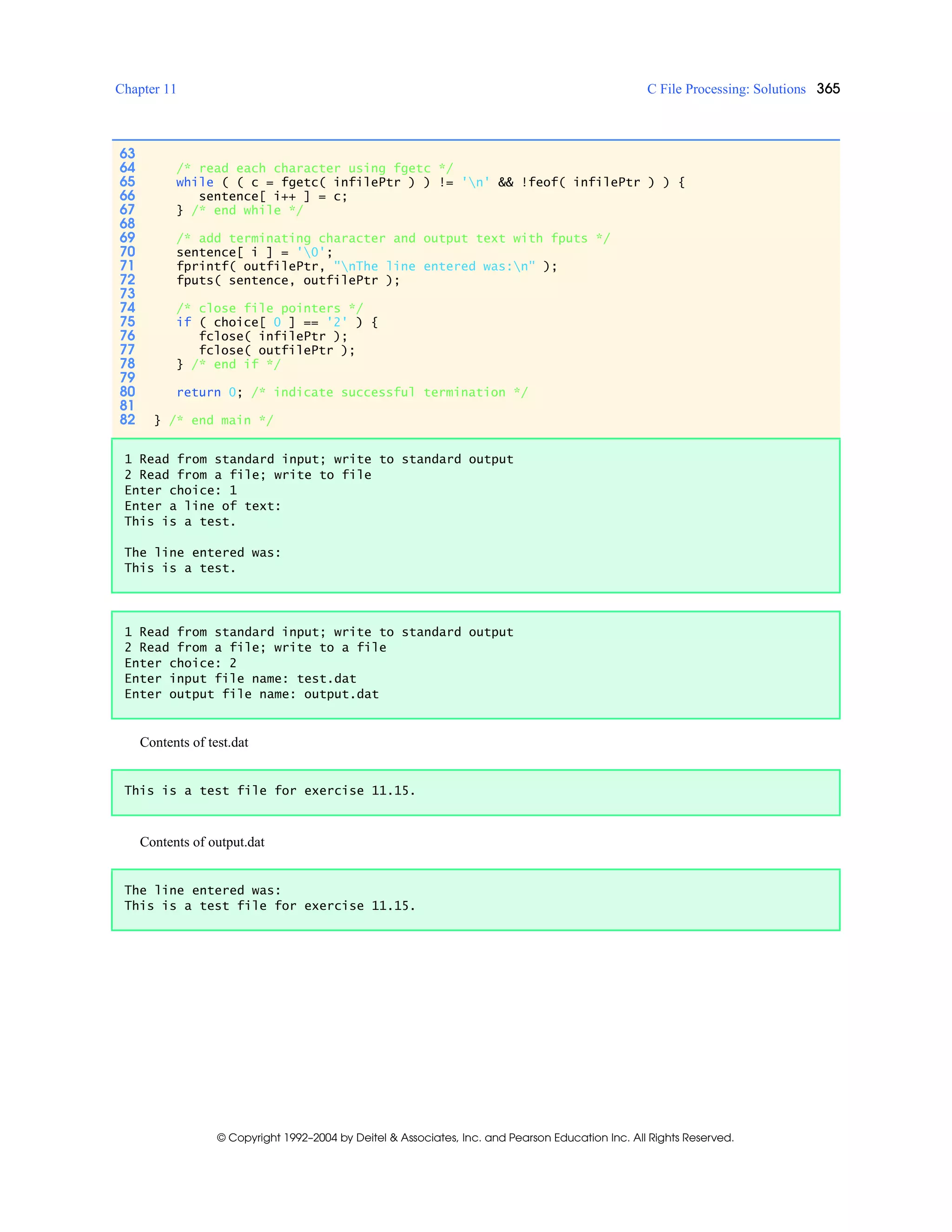Click the while loop line 65
The image size is (952, 1232).
tap(430, 182)
